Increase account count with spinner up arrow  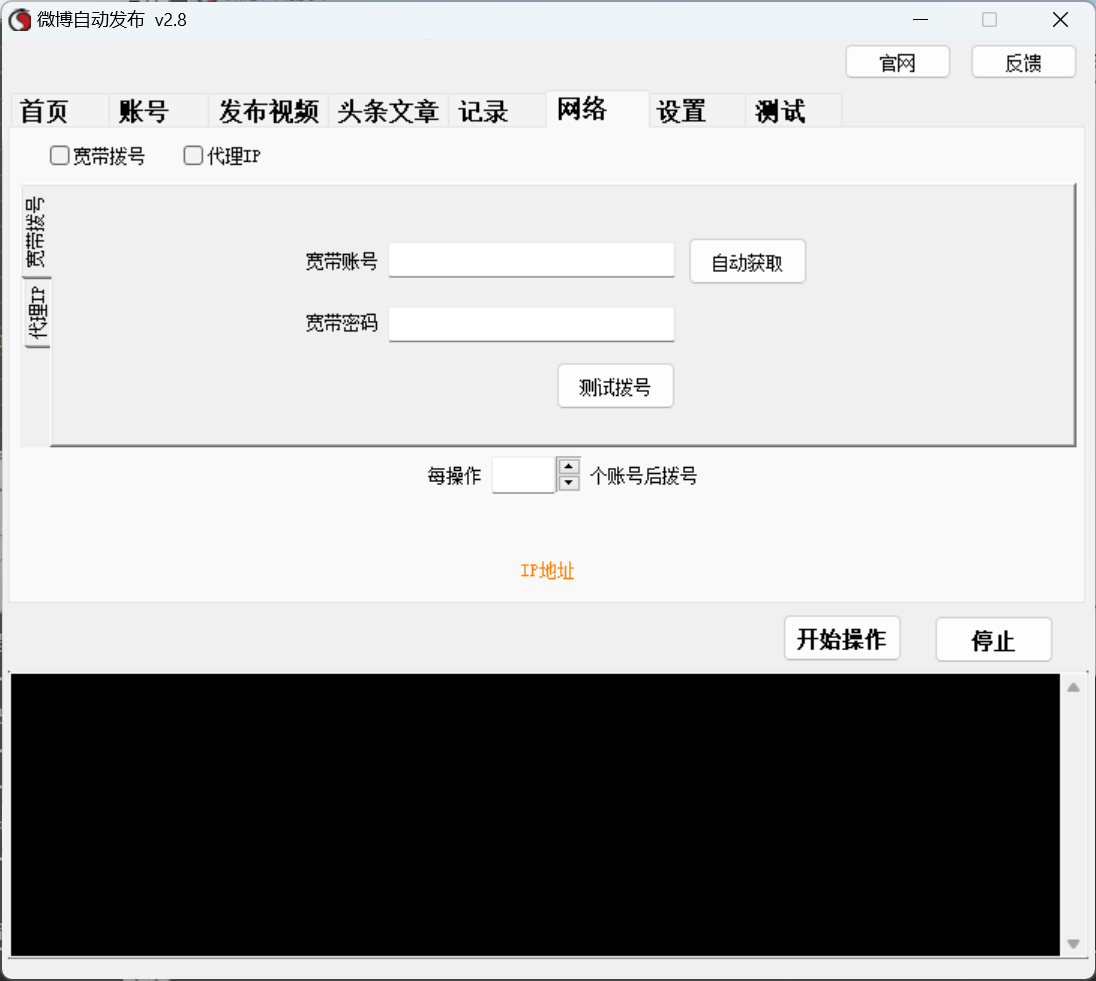point(569,466)
